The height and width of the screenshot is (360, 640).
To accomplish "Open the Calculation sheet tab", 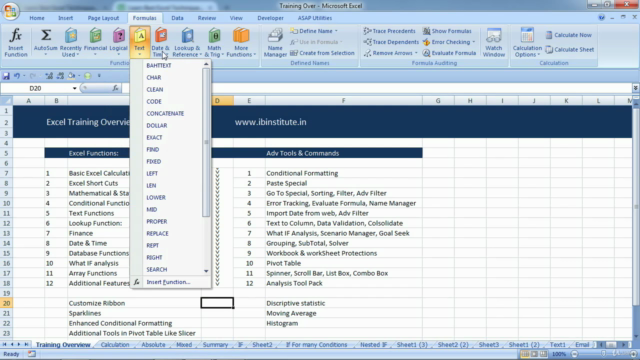I will tap(115, 344).
